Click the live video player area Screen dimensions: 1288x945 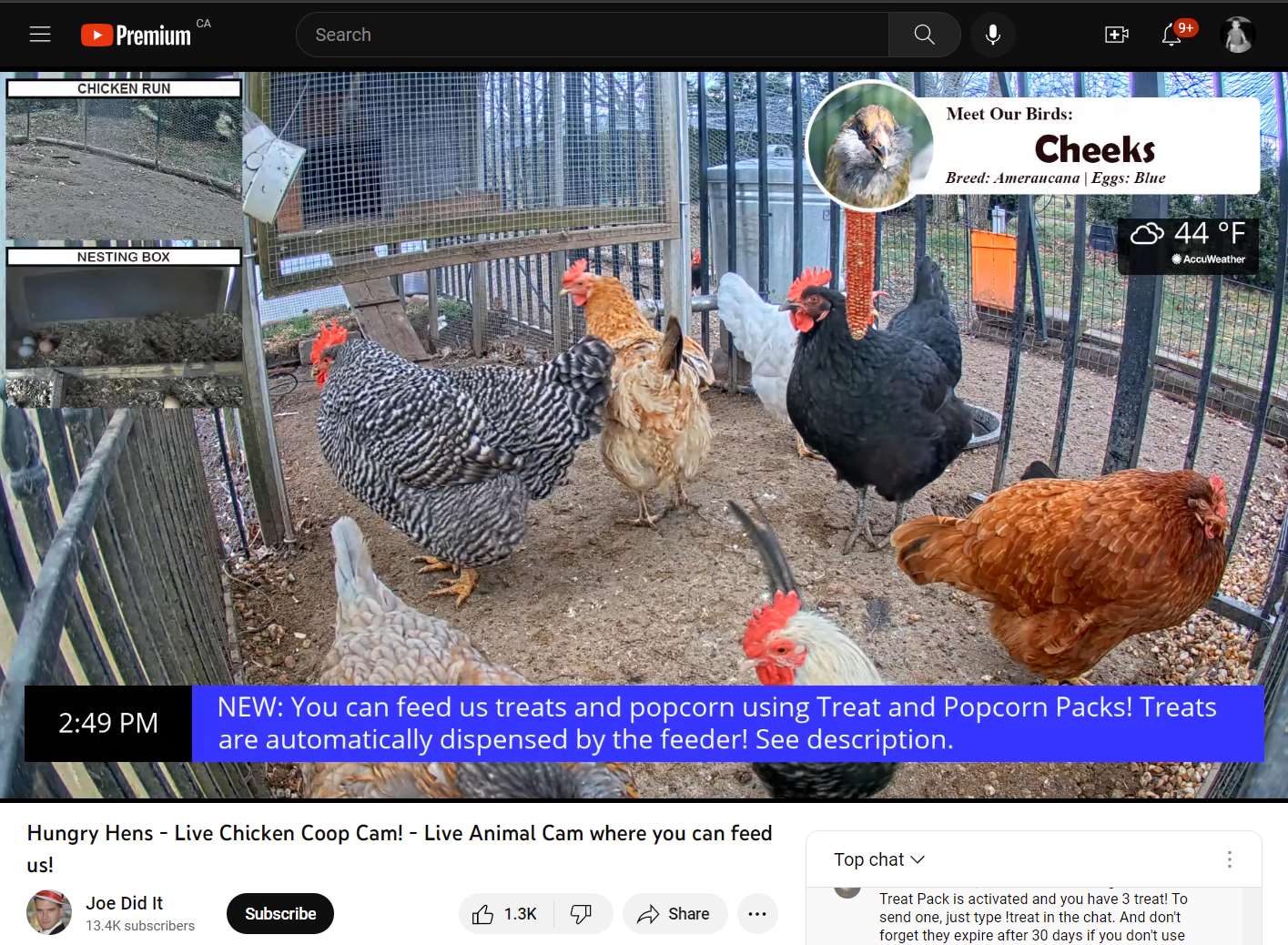point(644,435)
